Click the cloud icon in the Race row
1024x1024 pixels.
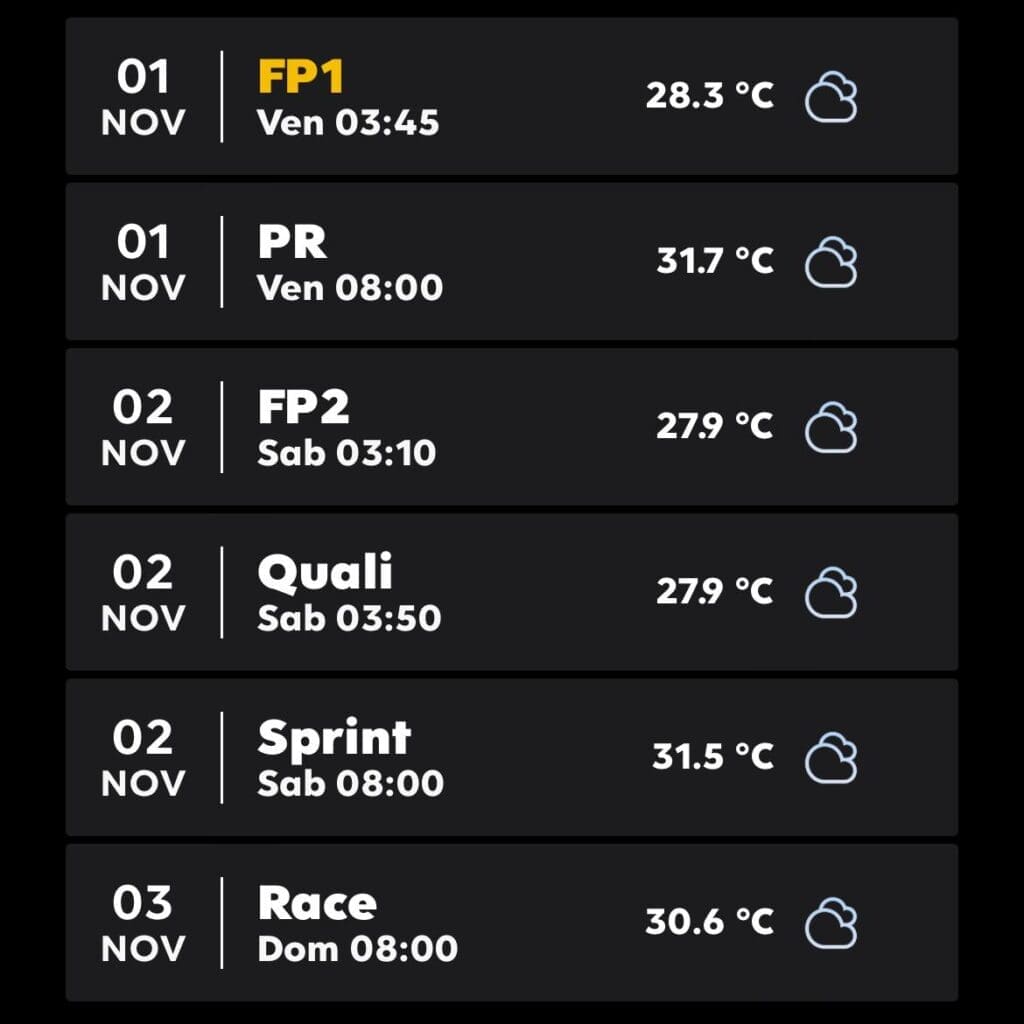831,923
